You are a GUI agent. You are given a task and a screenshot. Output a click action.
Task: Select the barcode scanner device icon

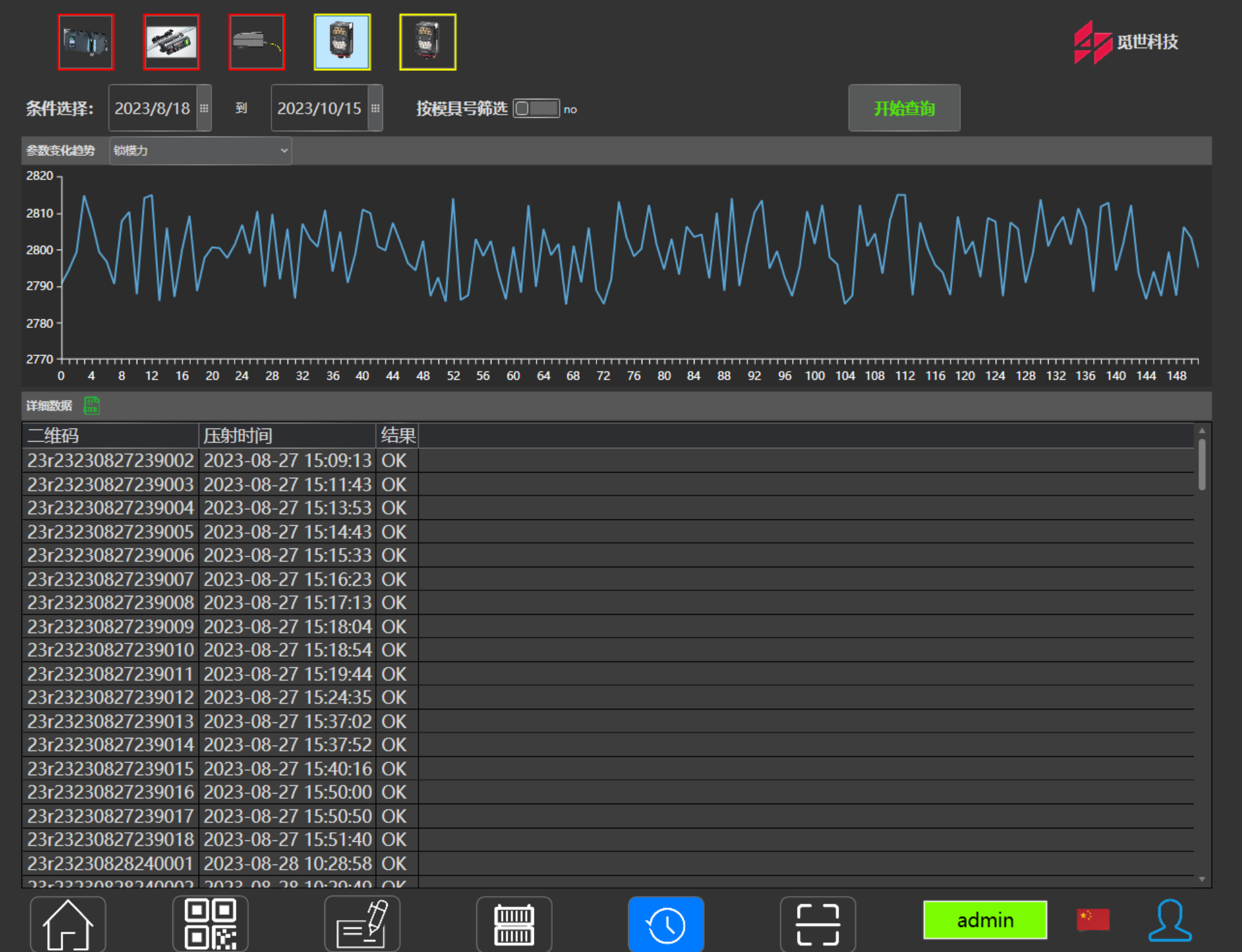click(257, 43)
